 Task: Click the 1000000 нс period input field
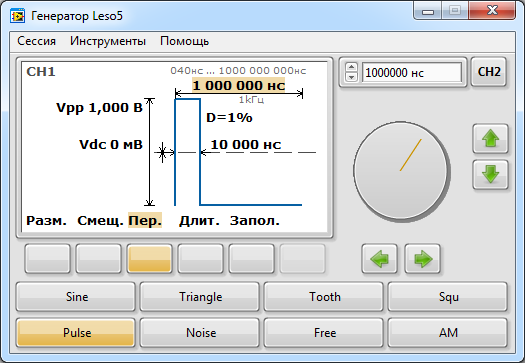(x=412, y=72)
